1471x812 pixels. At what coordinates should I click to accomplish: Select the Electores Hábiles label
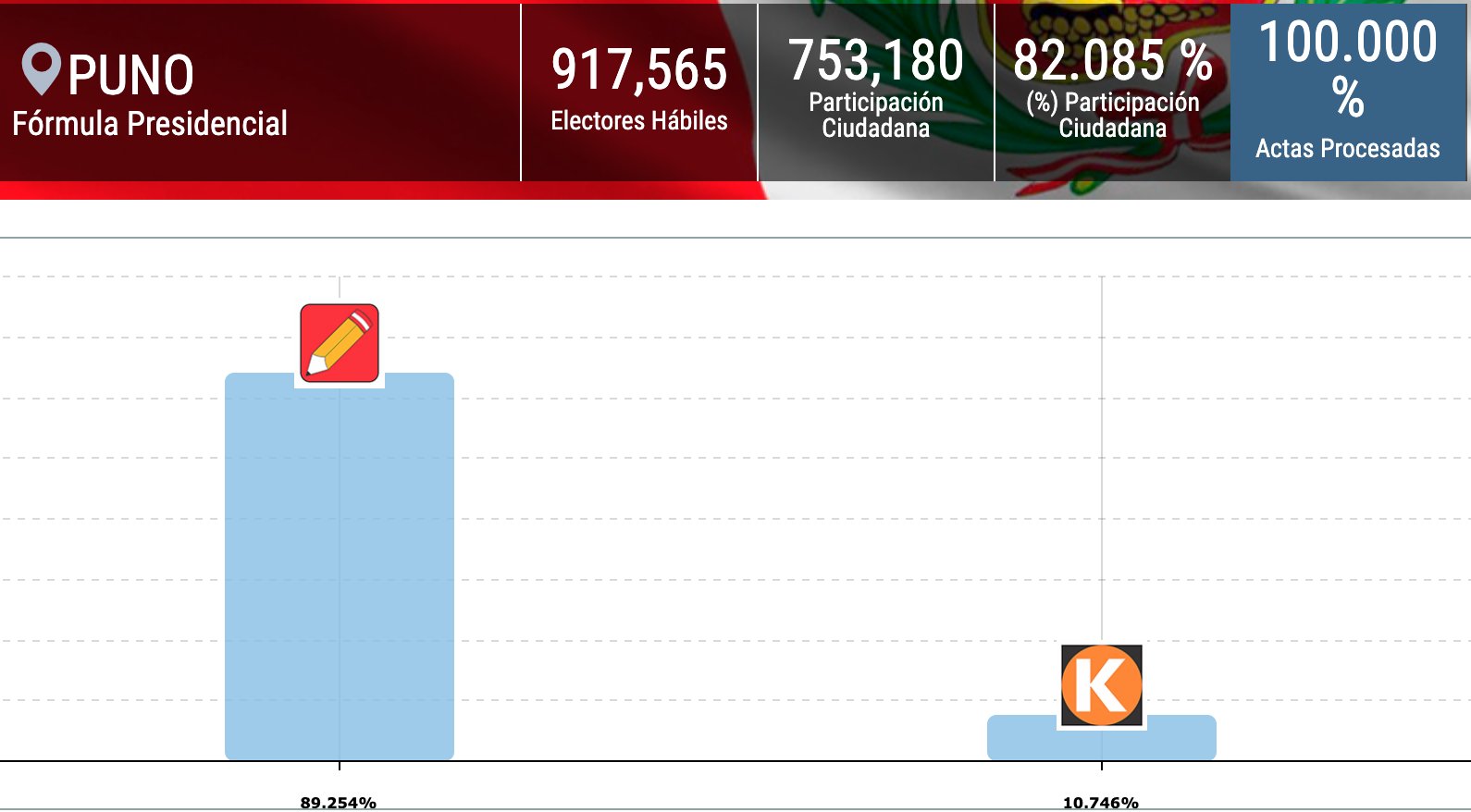(x=639, y=121)
